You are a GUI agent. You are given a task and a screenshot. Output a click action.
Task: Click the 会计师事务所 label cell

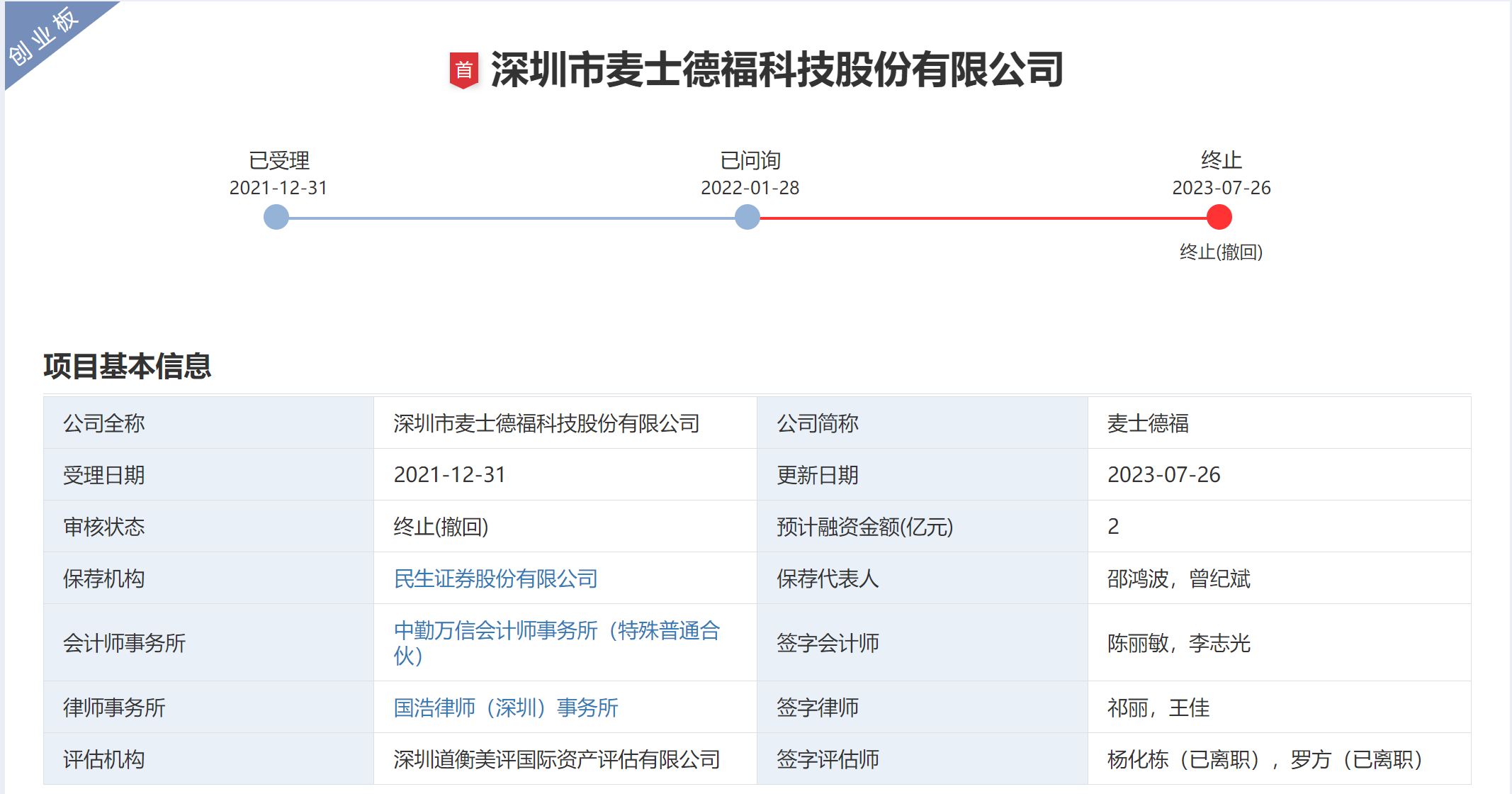click(x=209, y=643)
